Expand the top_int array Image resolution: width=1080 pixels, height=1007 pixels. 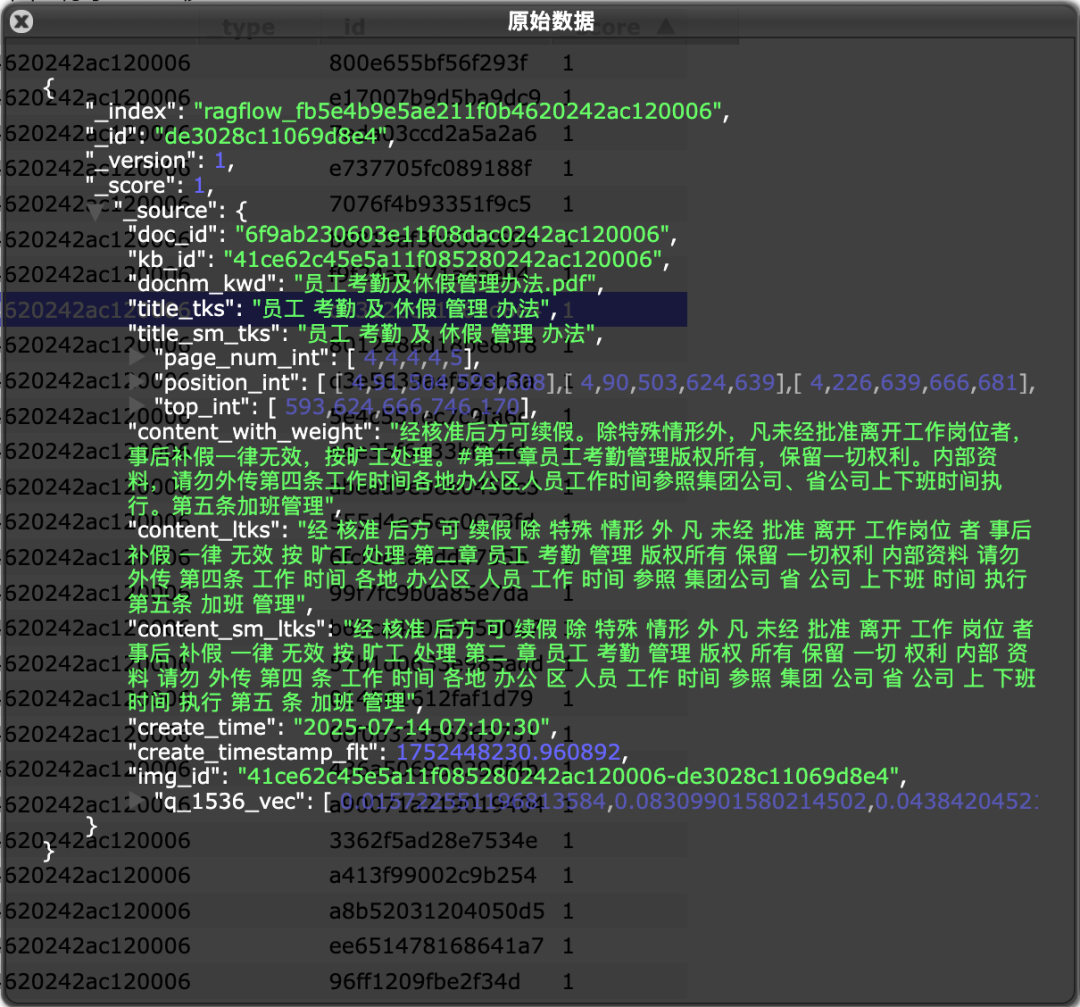point(138,405)
